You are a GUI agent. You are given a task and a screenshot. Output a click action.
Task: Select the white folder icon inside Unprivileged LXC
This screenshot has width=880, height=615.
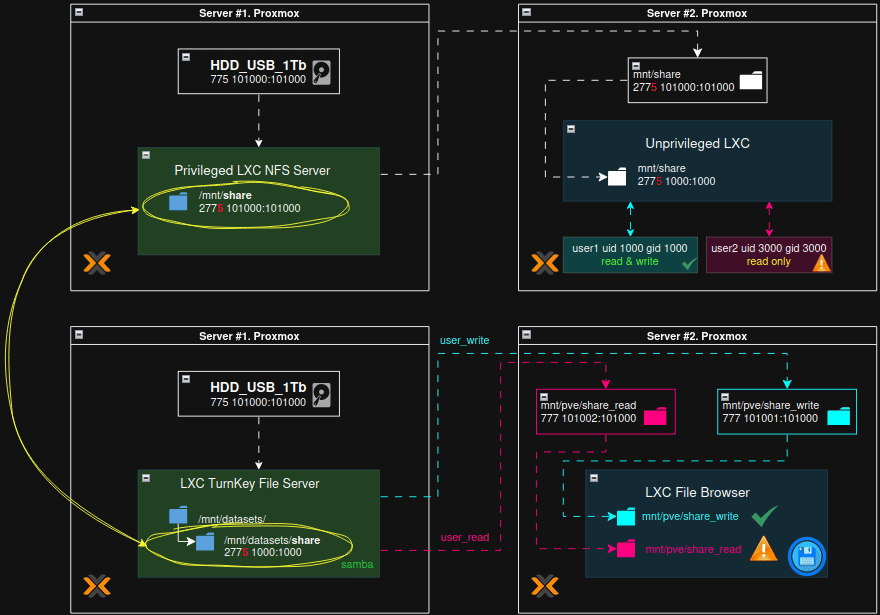click(616, 176)
